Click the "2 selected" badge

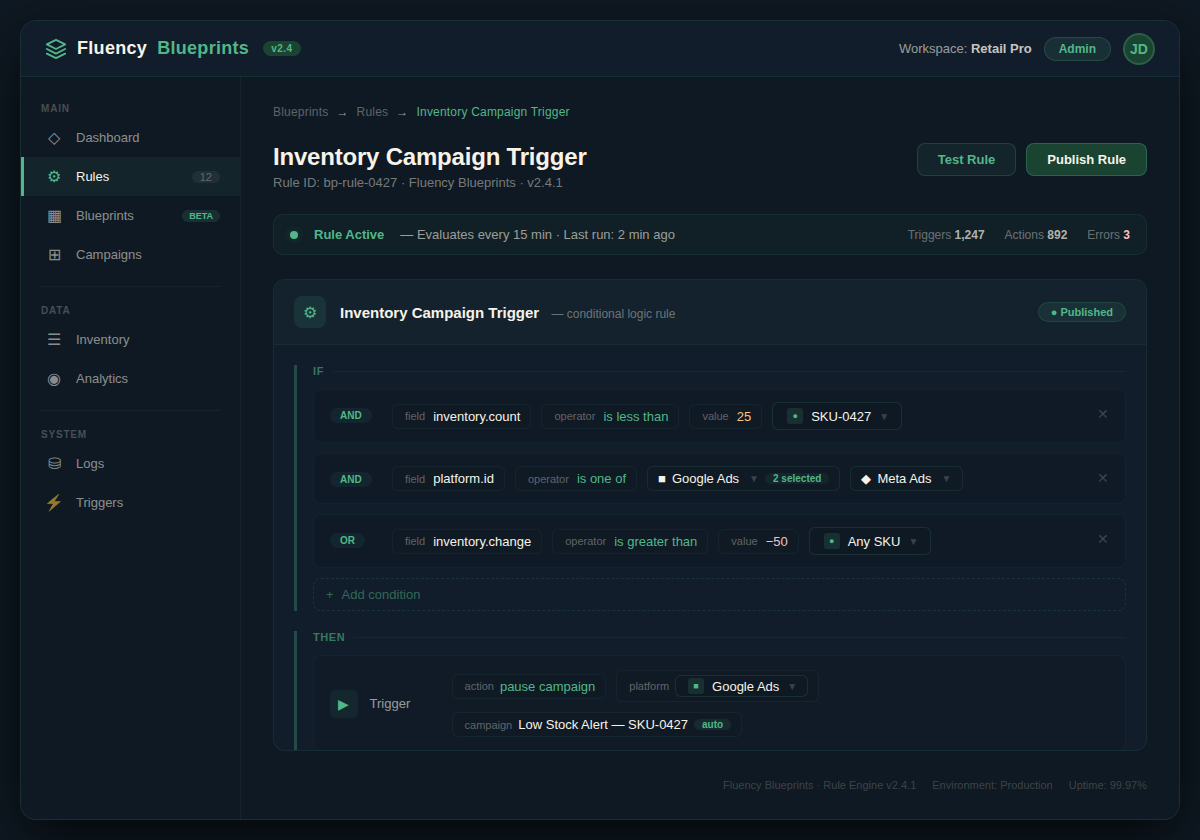point(797,479)
